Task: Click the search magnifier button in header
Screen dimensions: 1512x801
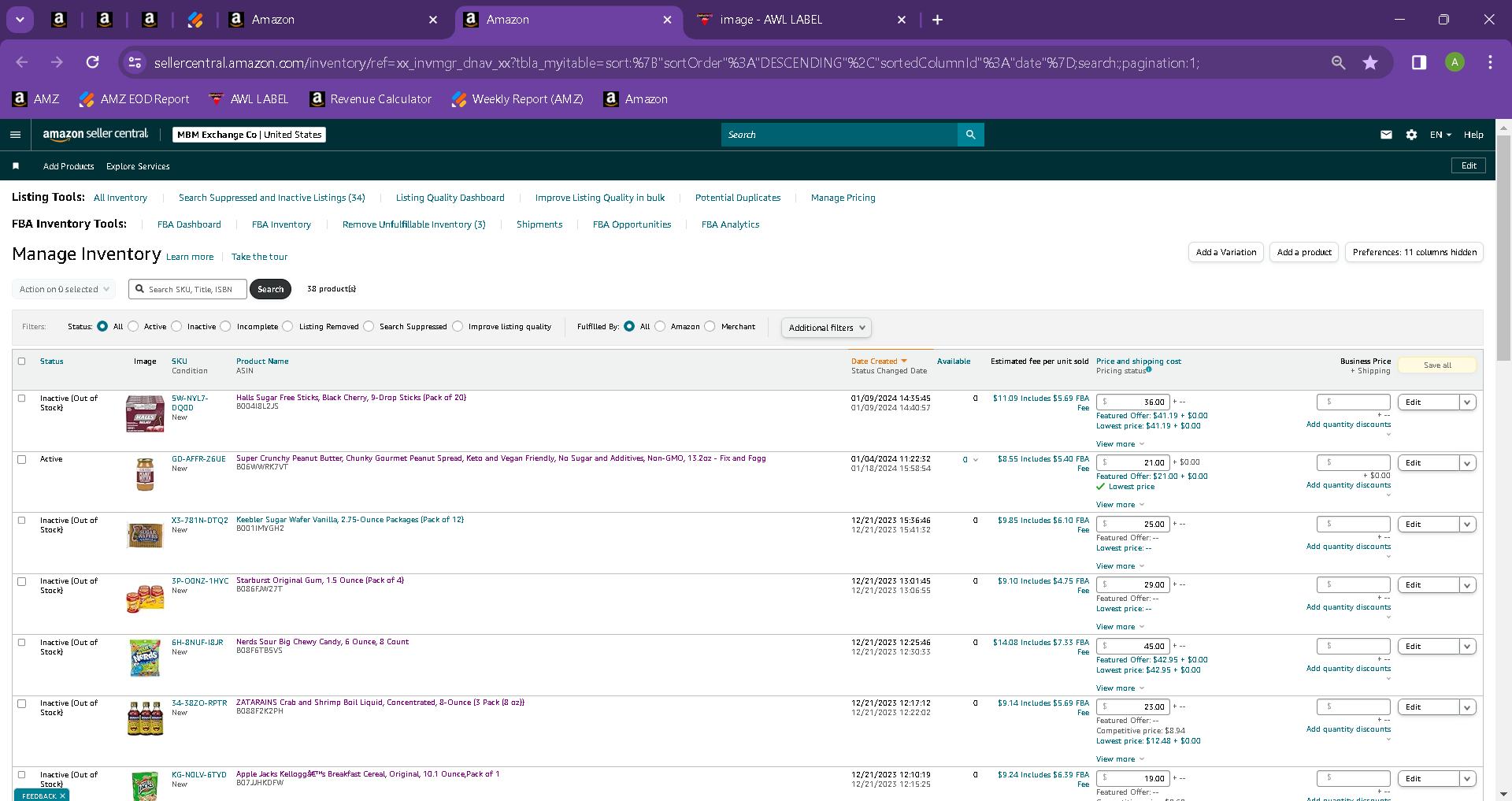Action: (x=970, y=135)
